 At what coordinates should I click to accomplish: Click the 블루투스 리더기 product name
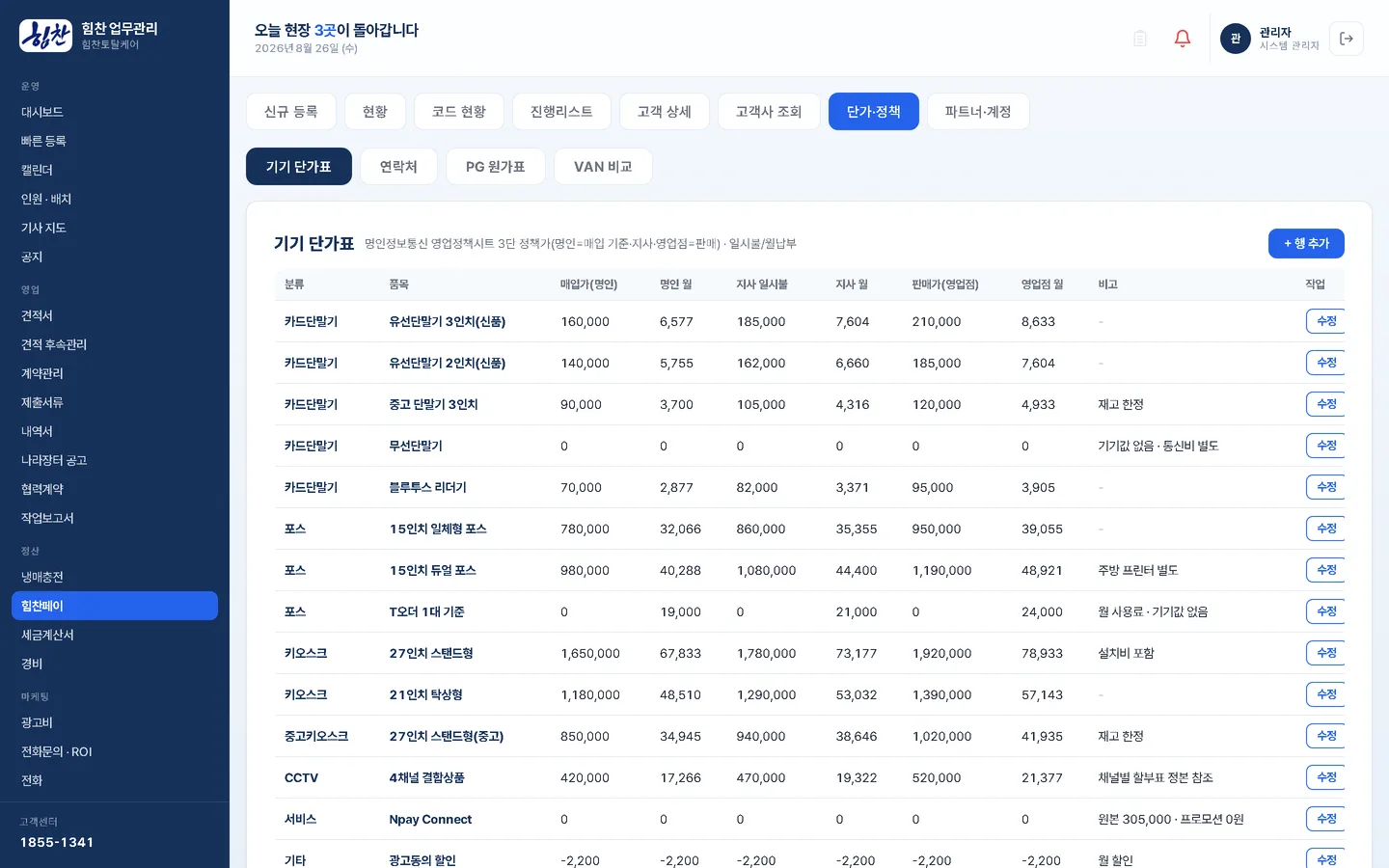427,488
